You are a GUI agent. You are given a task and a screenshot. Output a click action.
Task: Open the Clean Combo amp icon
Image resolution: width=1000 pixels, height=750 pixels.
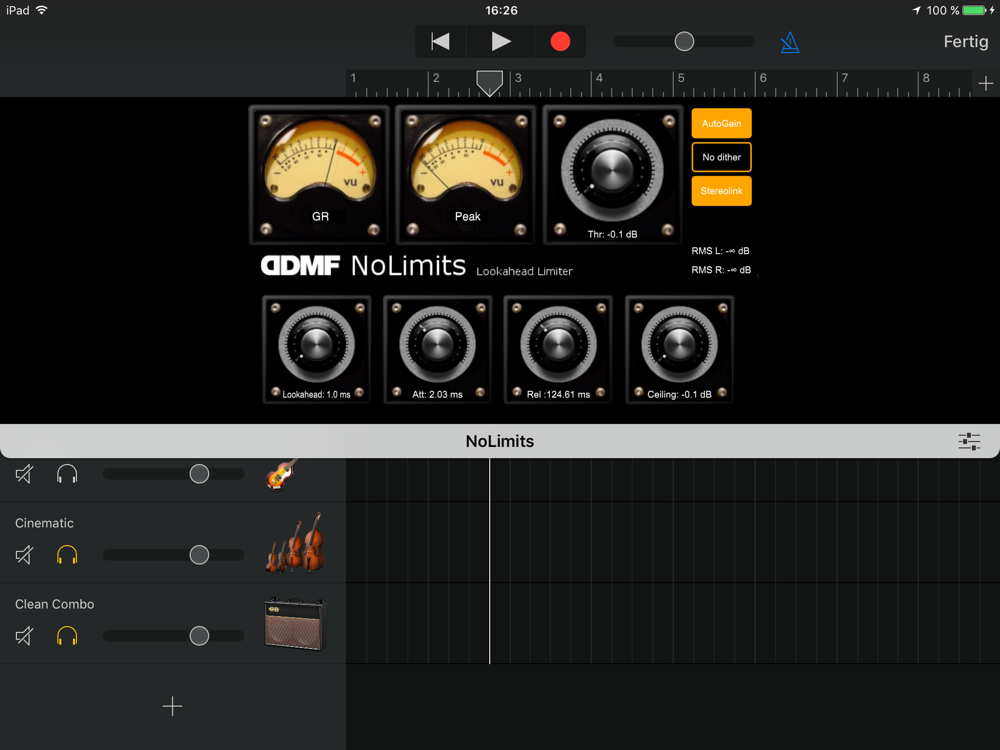tap(295, 623)
